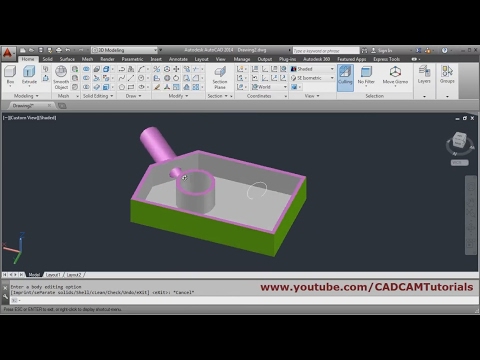The height and width of the screenshot is (360, 480).
Task: Open the WCS dropdown below the ViewCube
Action: pyautogui.click(x=459, y=163)
